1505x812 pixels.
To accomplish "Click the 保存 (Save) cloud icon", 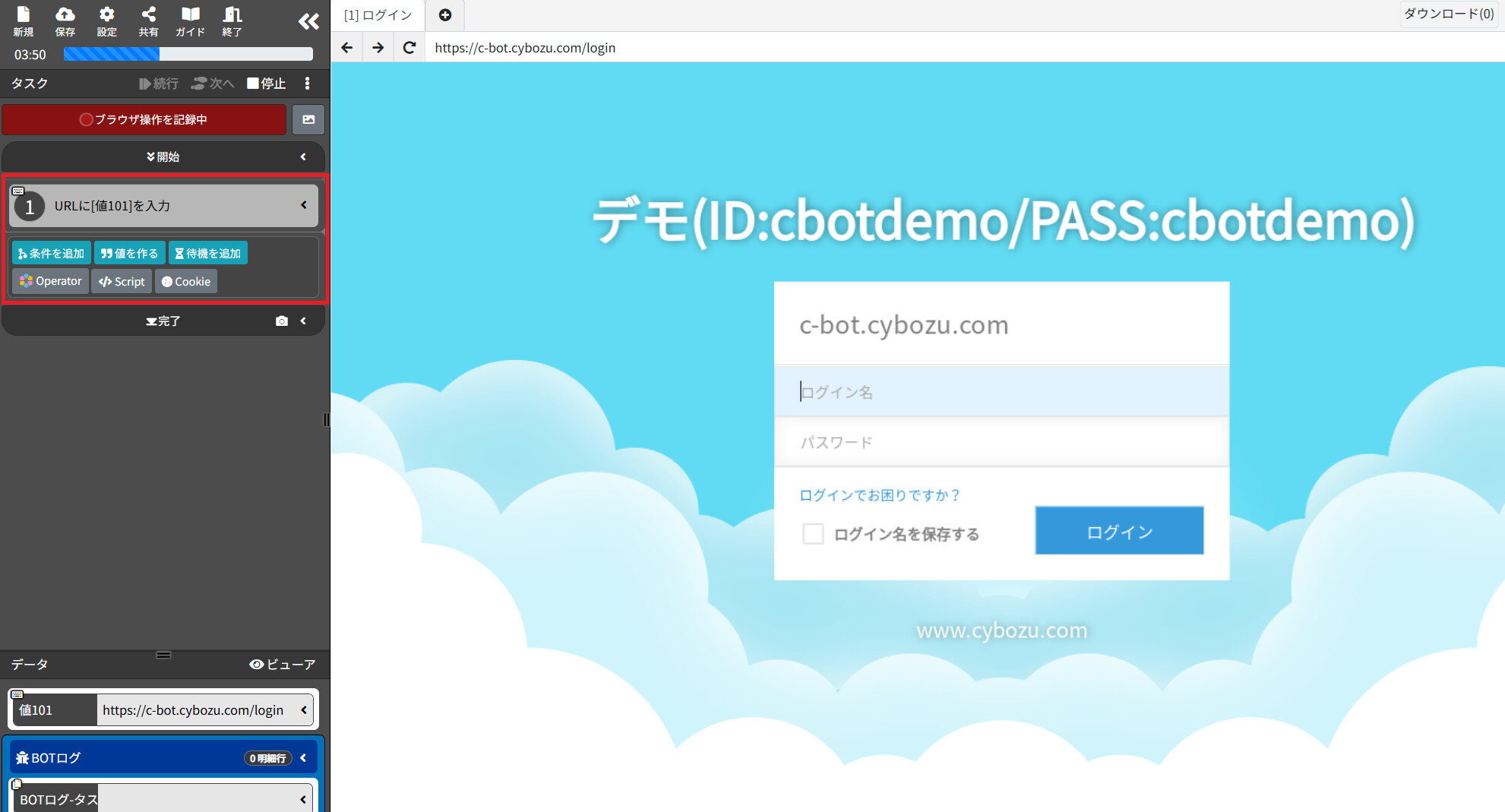I will click(x=65, y=21).
